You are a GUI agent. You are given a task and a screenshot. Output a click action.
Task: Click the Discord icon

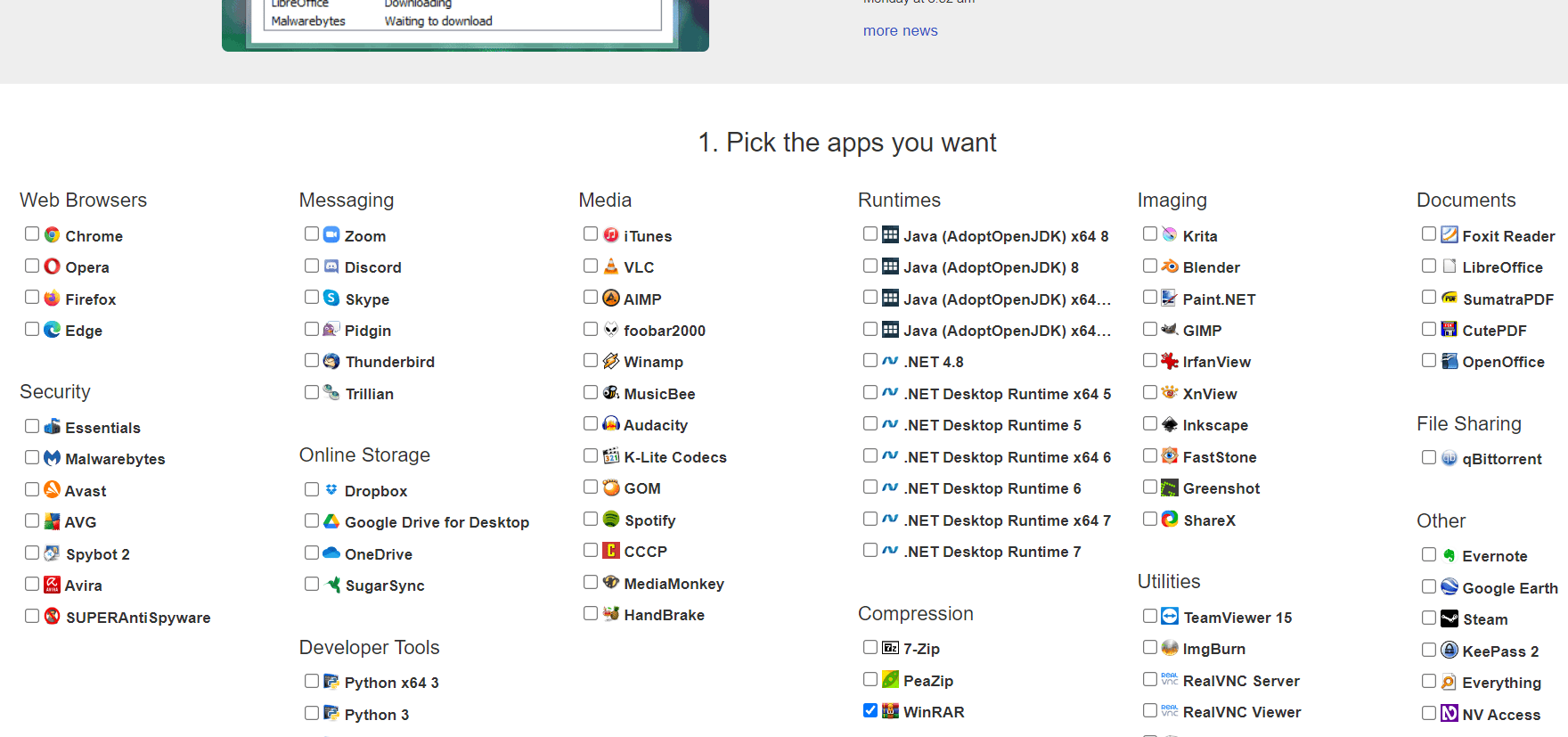pyautogui.click(x=331, y=266)
